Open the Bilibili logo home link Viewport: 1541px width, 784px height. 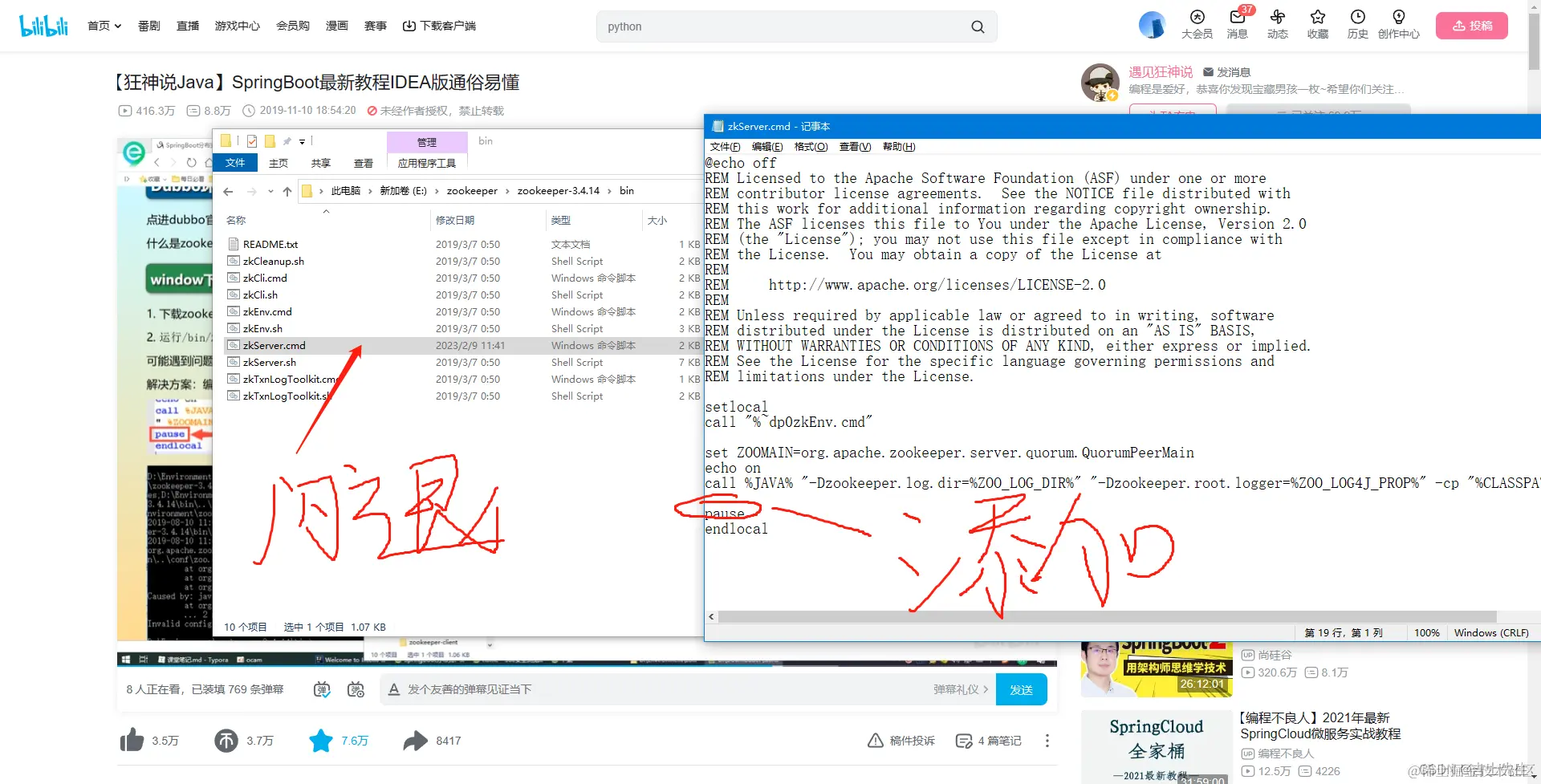[x=43, y=26]
